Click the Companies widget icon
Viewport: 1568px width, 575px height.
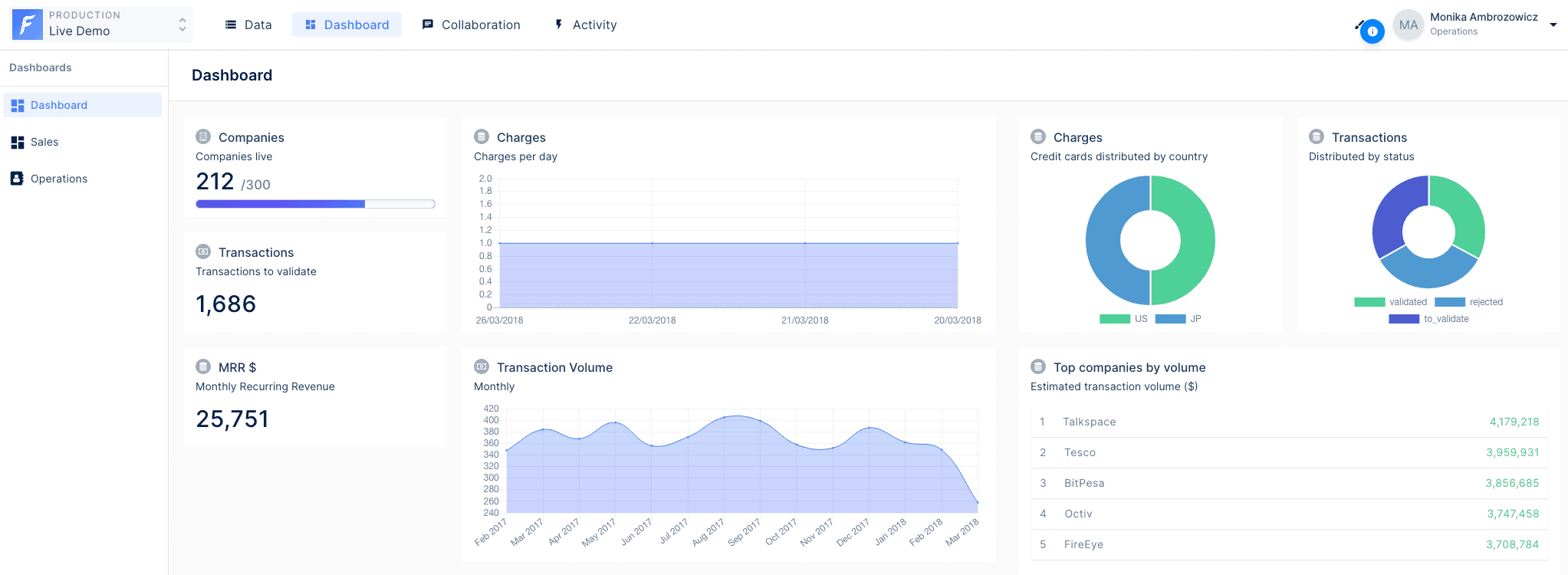(x=203, y=136)
